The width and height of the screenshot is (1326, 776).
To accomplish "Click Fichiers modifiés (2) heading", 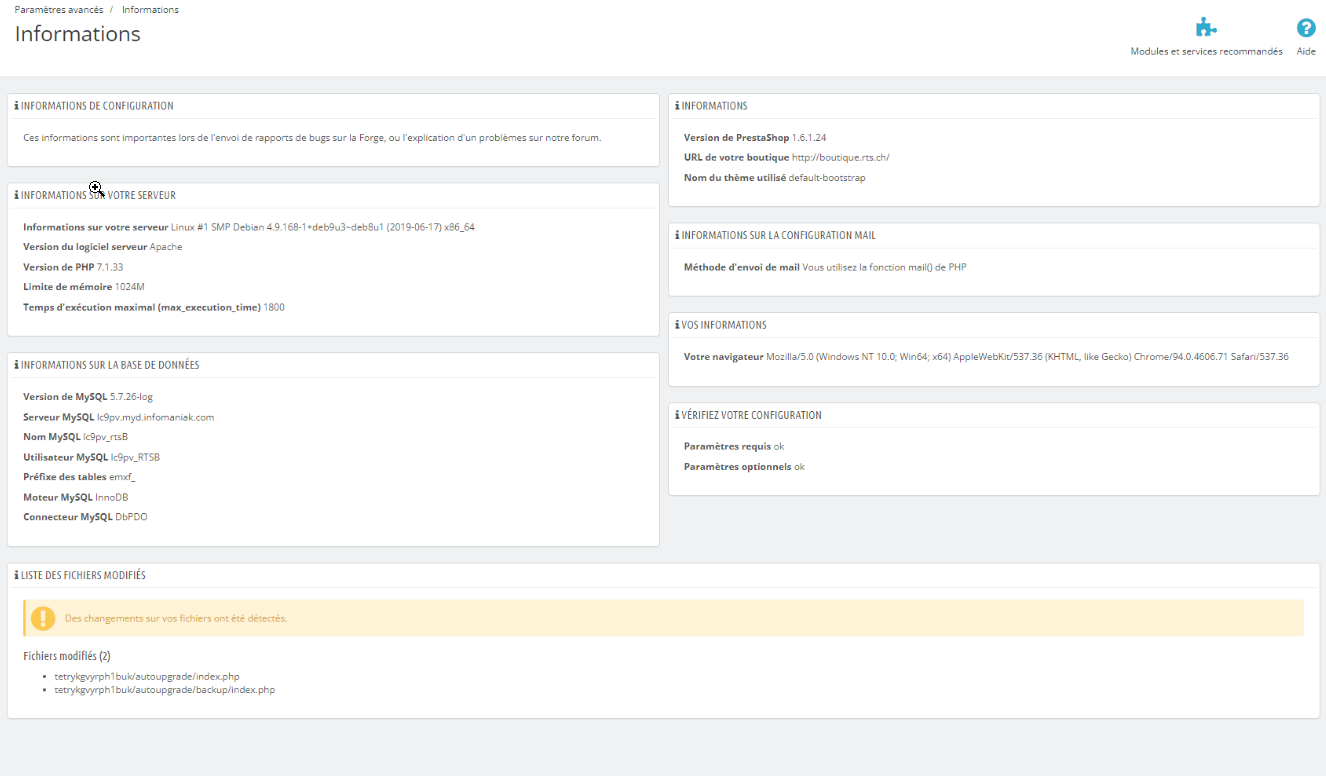I will click(67, 656).
